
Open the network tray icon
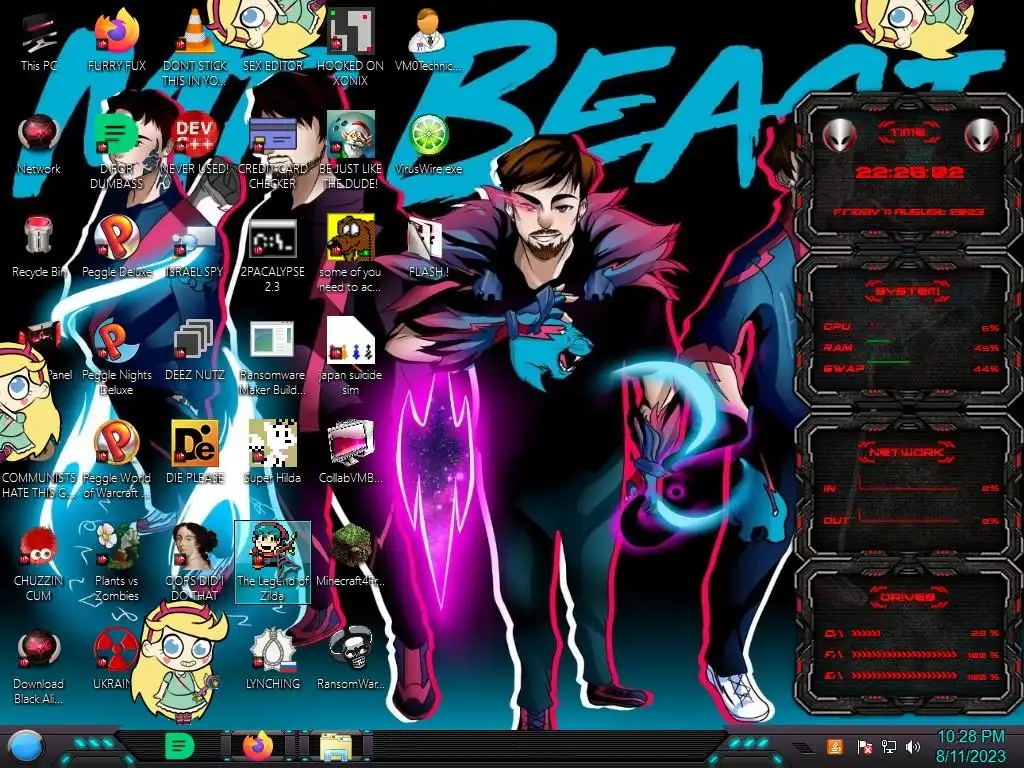pos(889,746)
